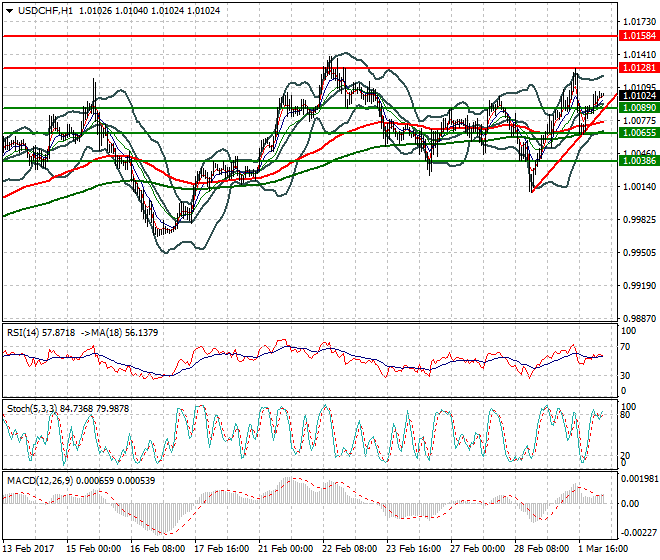Viewport: 660px width, 560px height.
Task: Click the Stochastic scale level 80
Action: click(x=626, y=415)
